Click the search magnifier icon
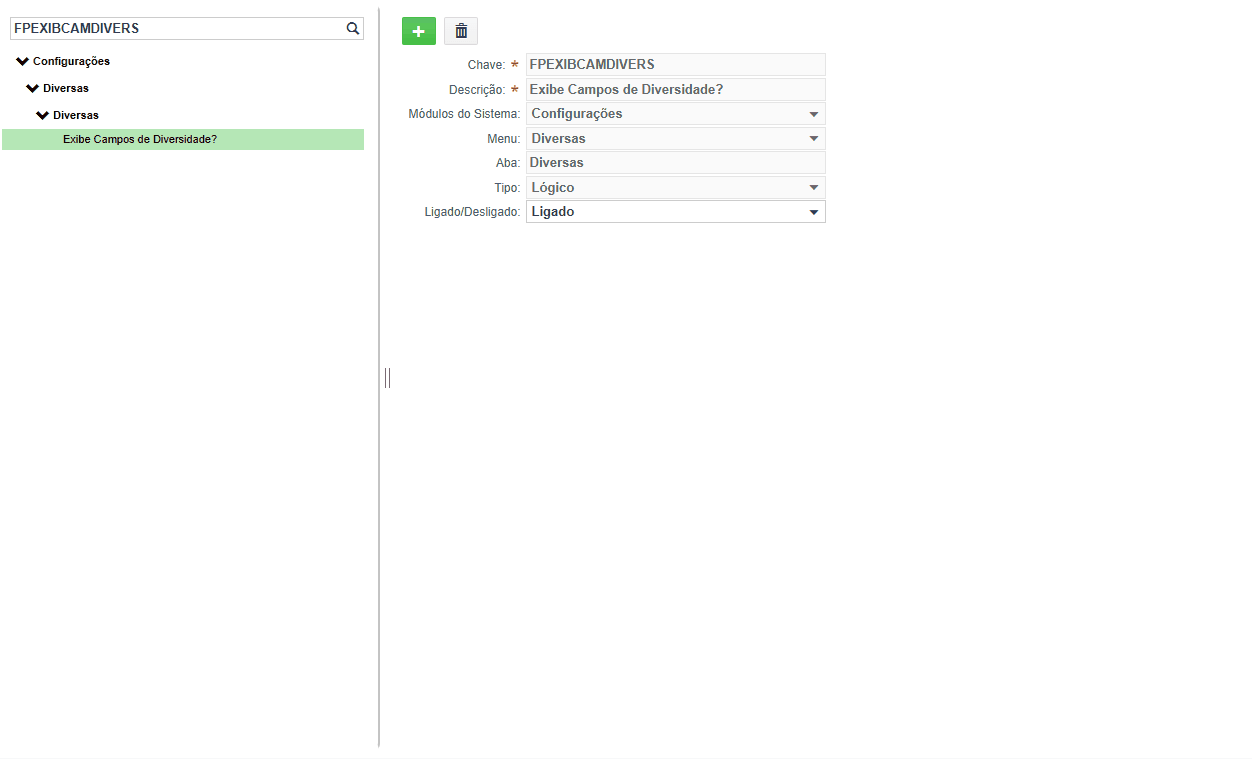The image size is (1252, 759). tap(353, 29)
